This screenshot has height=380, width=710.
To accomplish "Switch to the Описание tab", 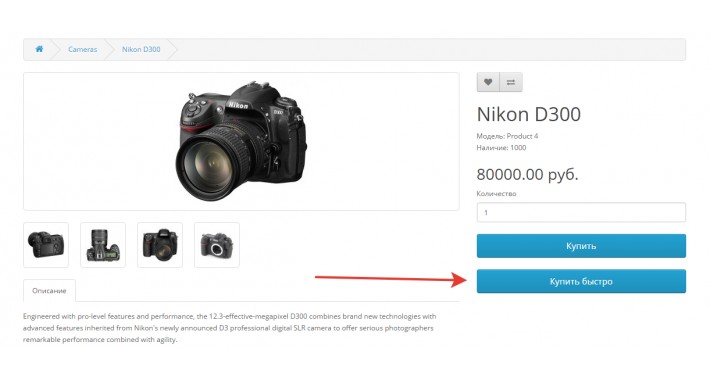I will 49,291.
